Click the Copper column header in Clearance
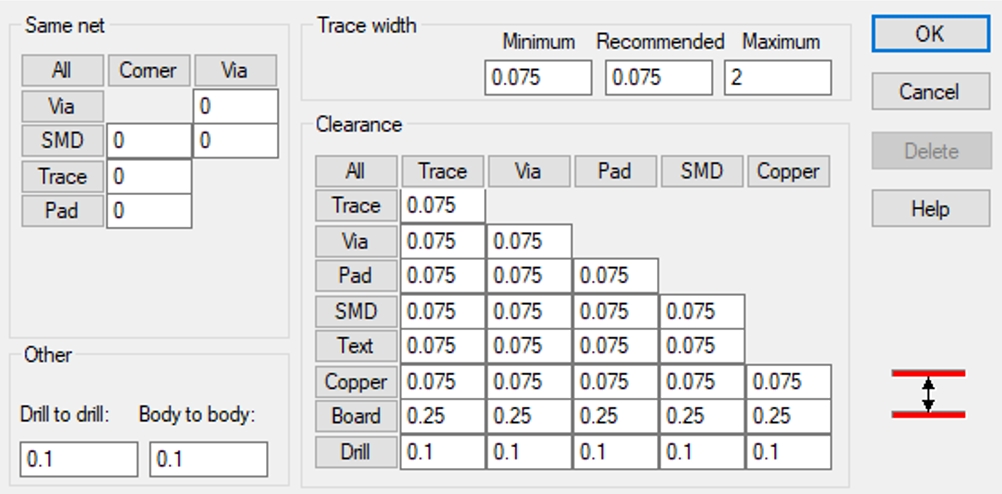This screenshot has height=494, width=1002. click(788, 171)
